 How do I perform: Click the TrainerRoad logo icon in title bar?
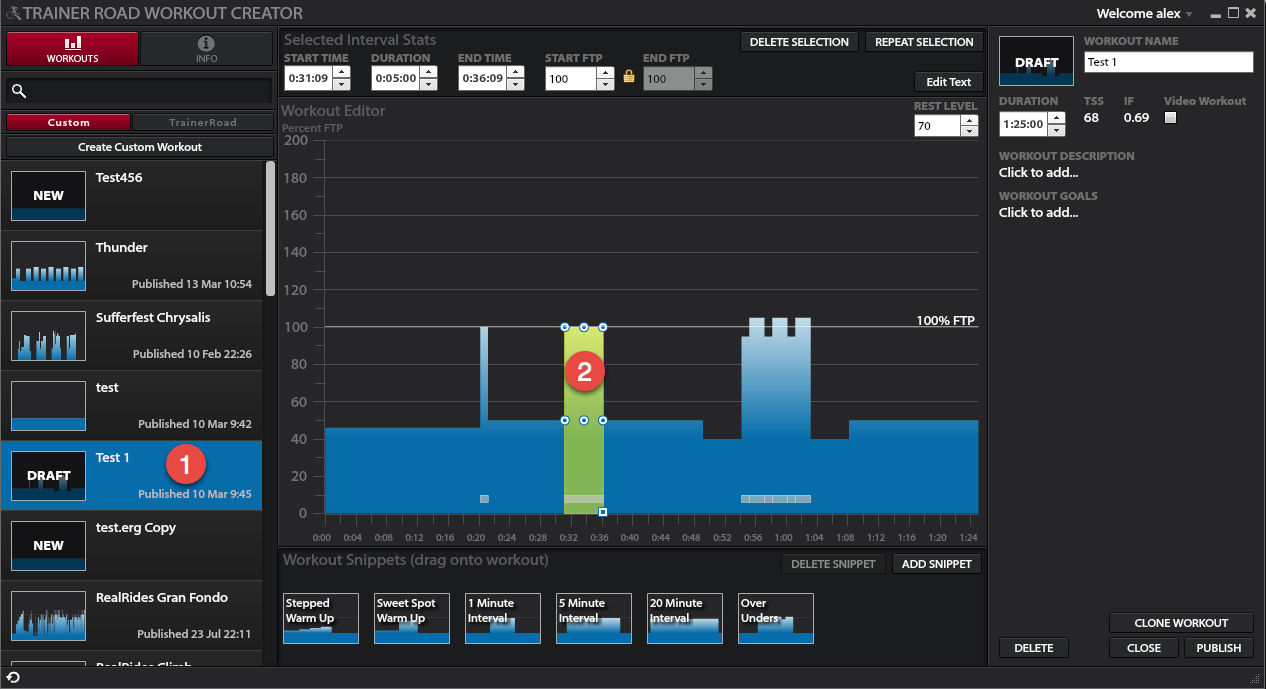tap(11, 14)
